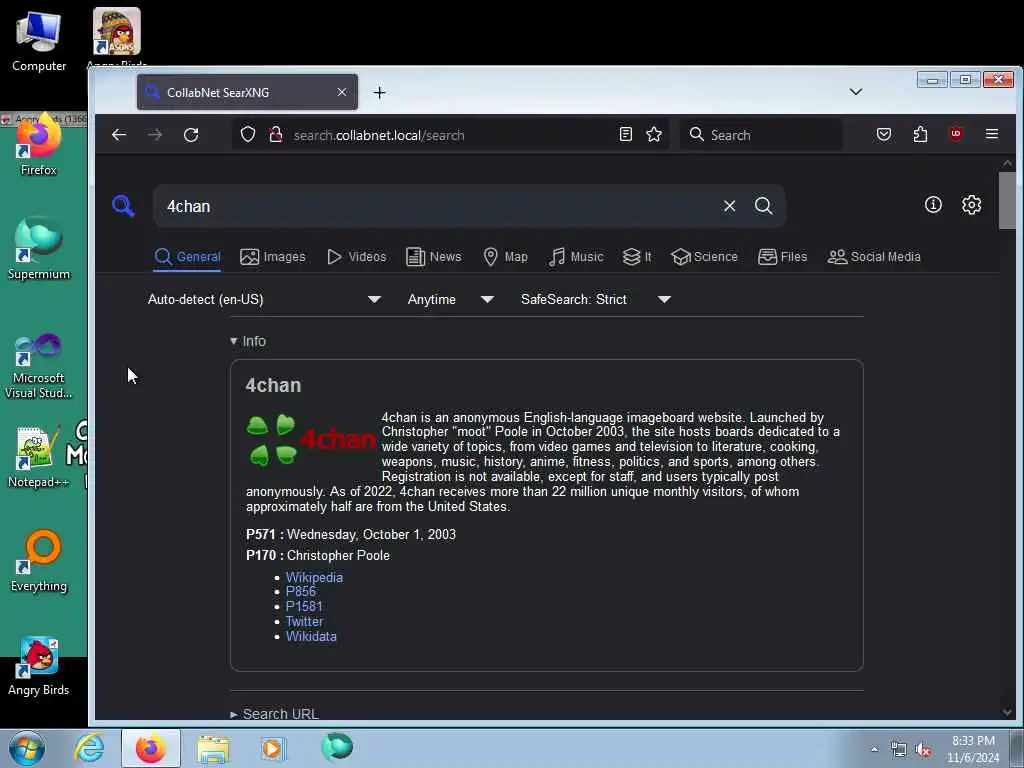This screenshot has height=768, width=1024.
Task: Open a new browser tab
Action: 379,93
